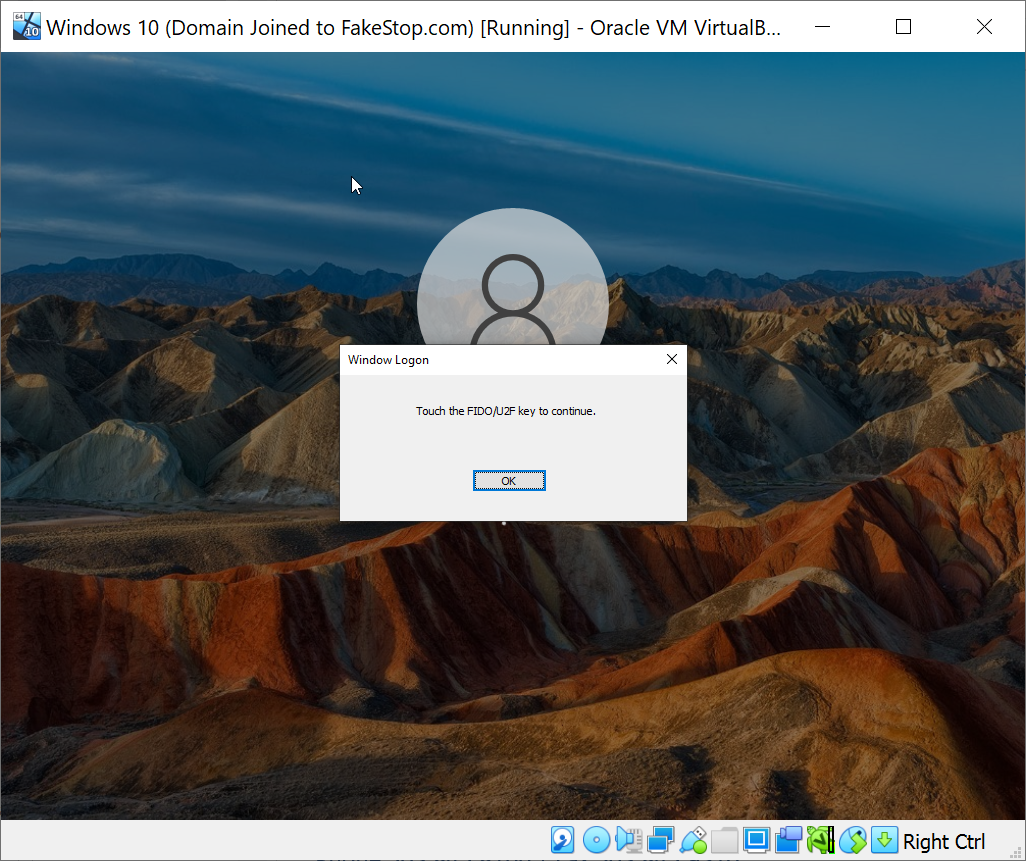Screen dimensions: 1026x861
Task: Toggle the mouse integration status icon
Action: [852, 840]
